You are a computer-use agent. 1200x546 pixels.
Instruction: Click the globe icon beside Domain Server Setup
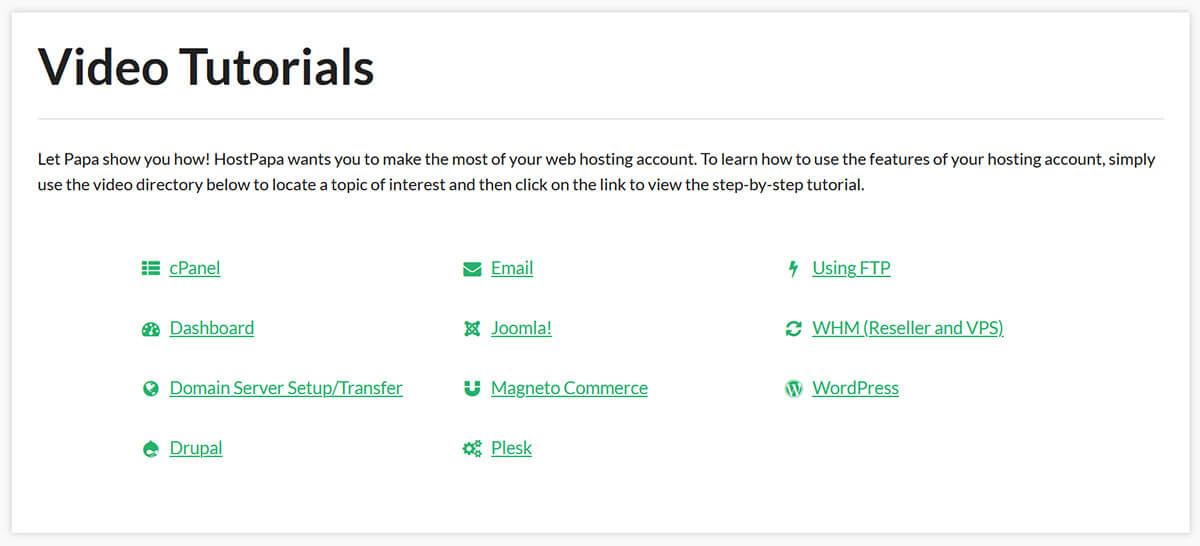tap(151, 389)
